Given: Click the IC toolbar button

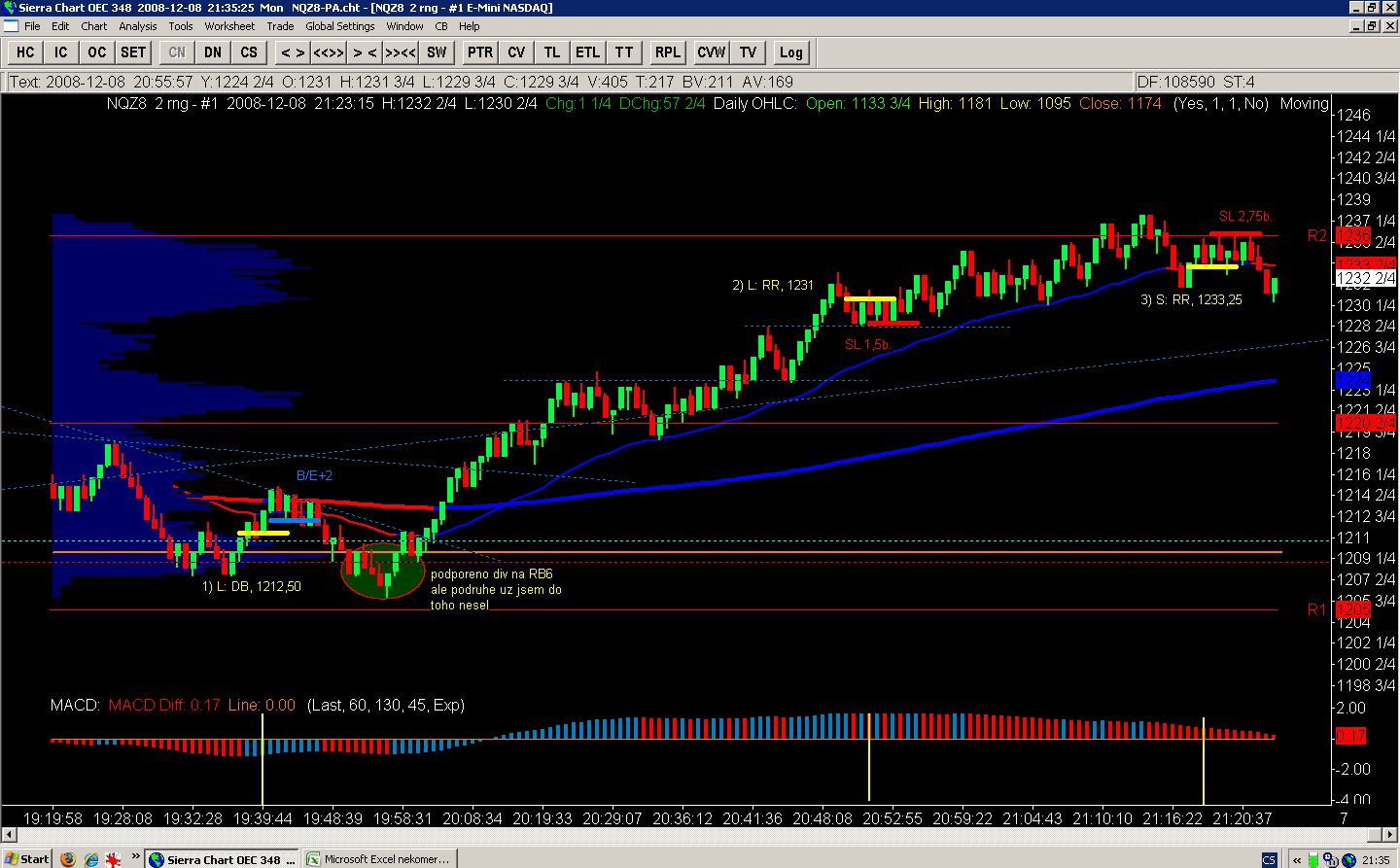Looking at the screenshot, I should tap(60, 52).
